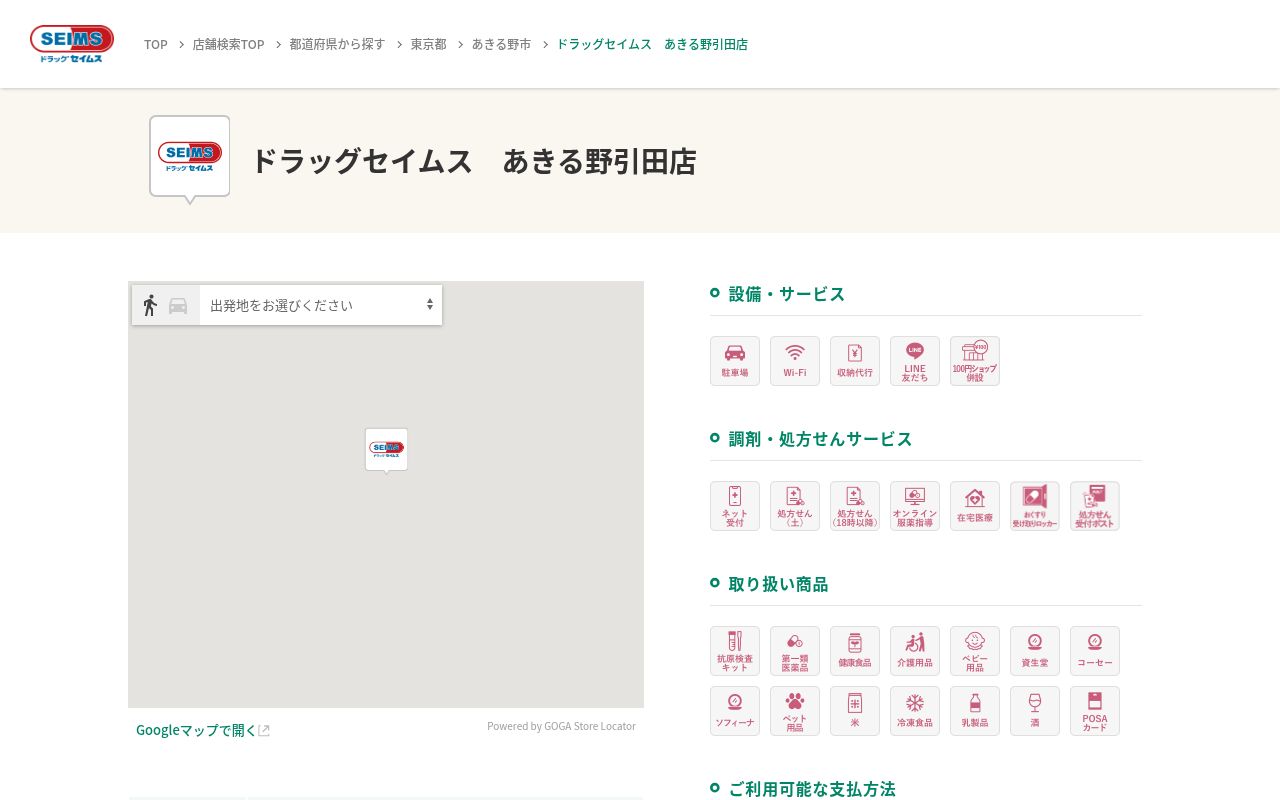Click the 処方せん（18時以降） icon
1280x800 pixels.
tap(855, 506)
